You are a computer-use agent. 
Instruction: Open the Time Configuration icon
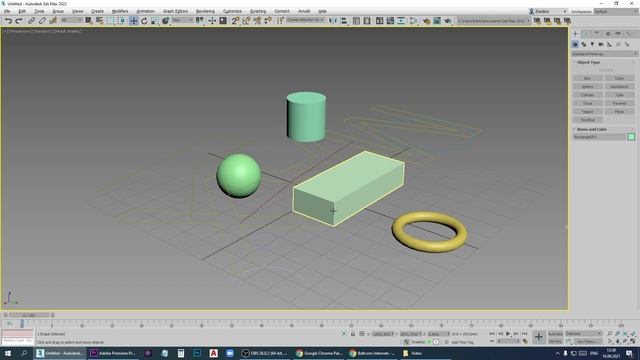(x=525, y=341)
